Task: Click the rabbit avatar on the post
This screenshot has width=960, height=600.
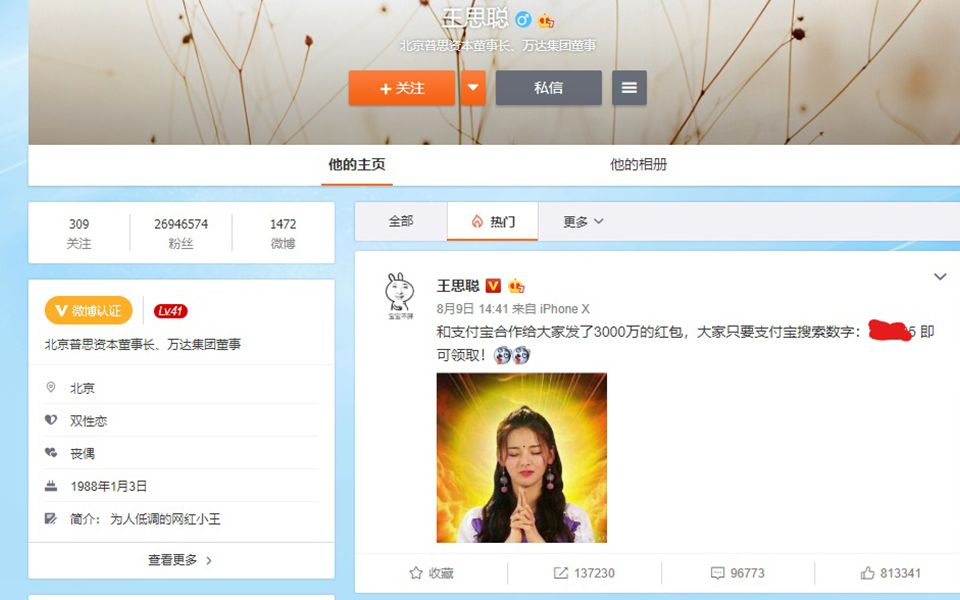Action: point(400,295)
